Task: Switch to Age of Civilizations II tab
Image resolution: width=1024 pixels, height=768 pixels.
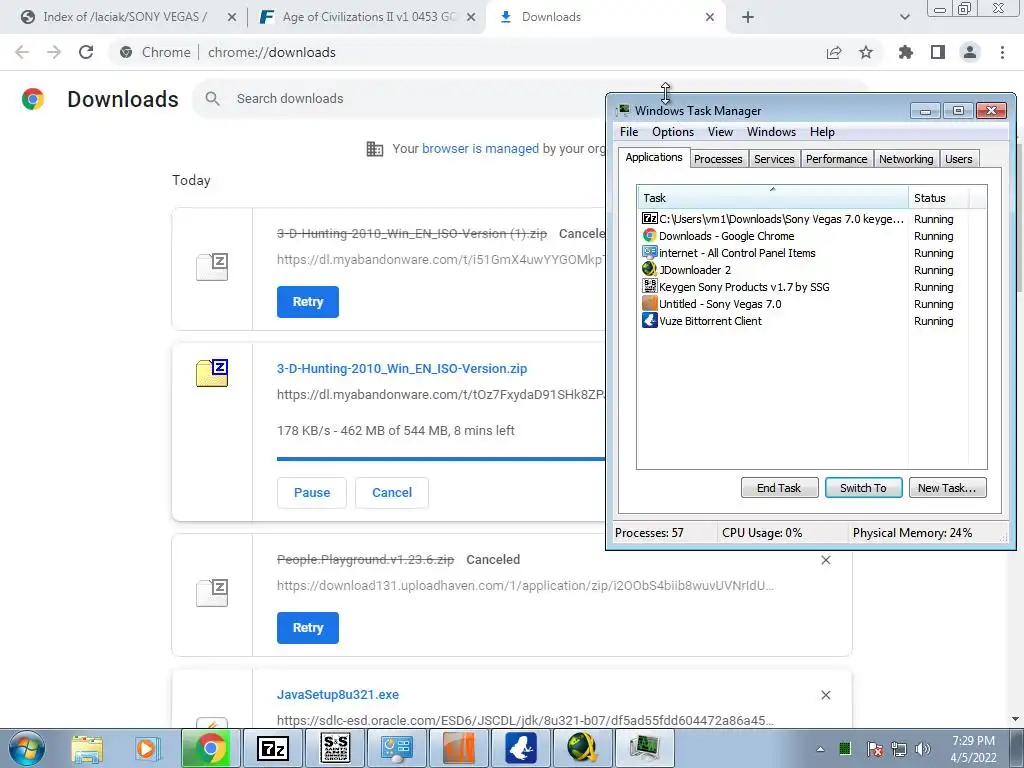Action: tap(368, 17)
